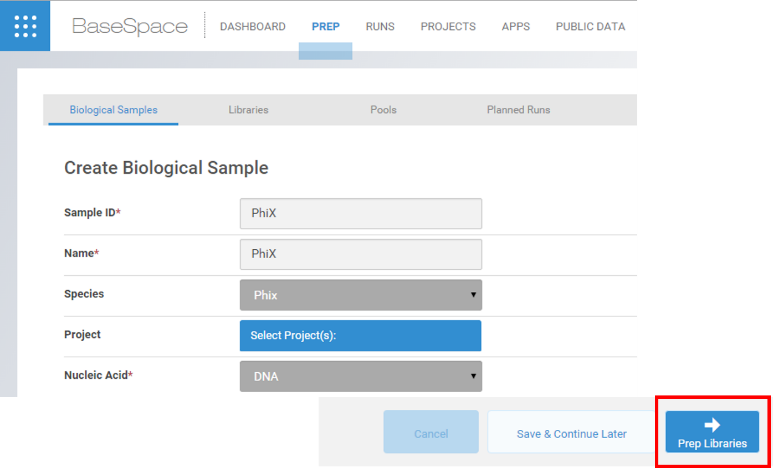
Task: Switch to the Libraries tab
Action: (248, 110)
